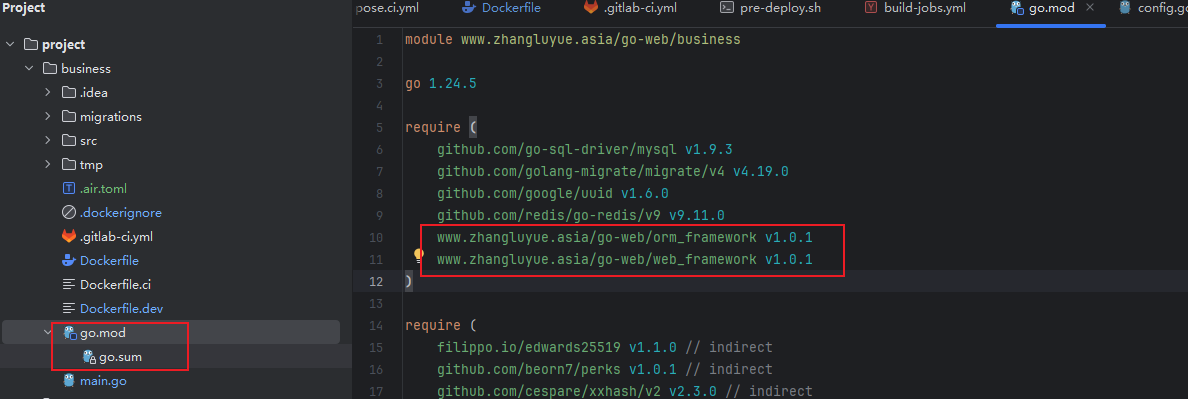Viewport: 1188px width, 399px height.
Task: Click the tmp folder icon
Action: point(69,165)
